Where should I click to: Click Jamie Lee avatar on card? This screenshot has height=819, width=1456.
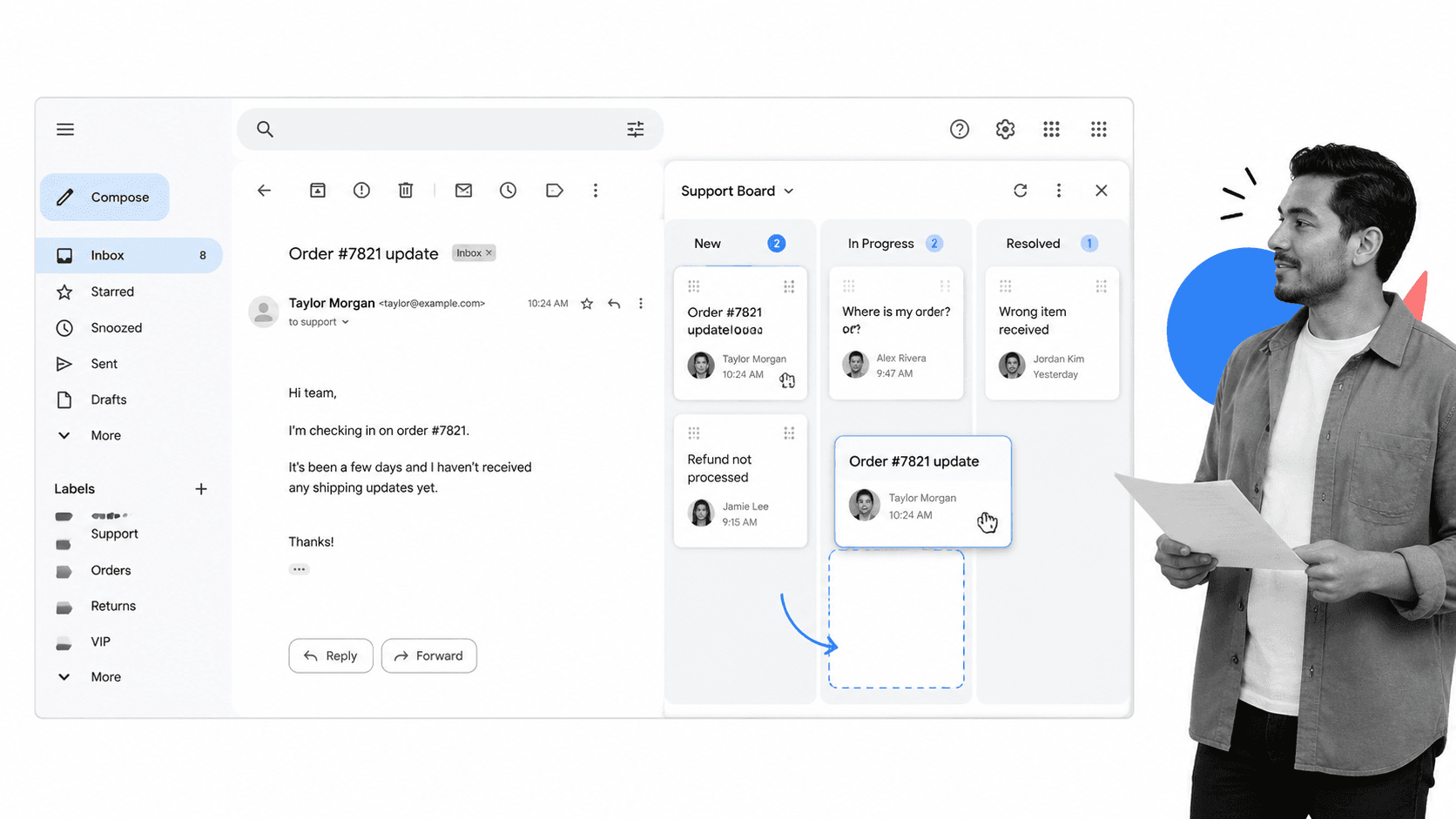(701, 514)
